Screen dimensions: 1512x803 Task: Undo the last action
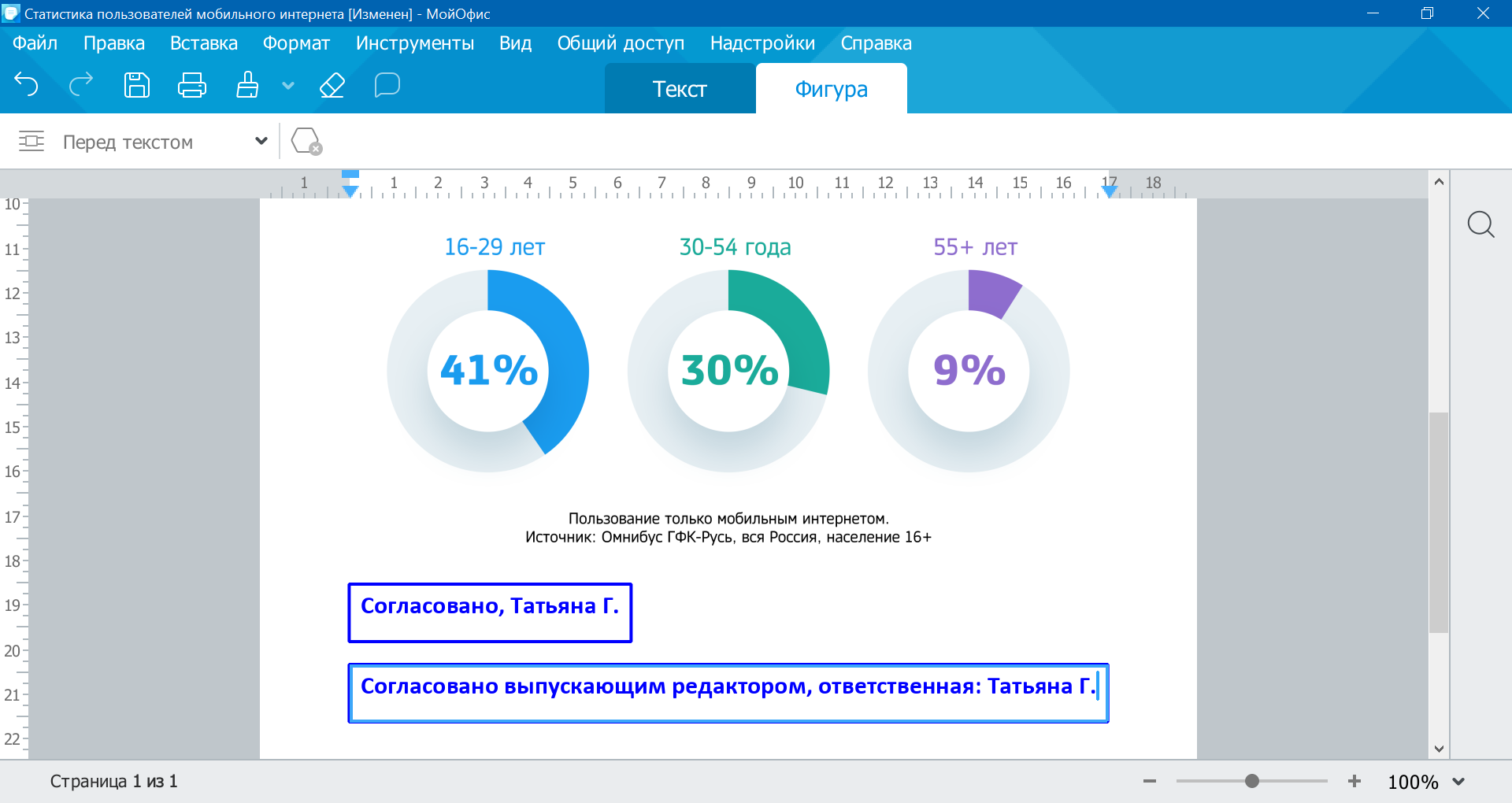pos(27,85)
